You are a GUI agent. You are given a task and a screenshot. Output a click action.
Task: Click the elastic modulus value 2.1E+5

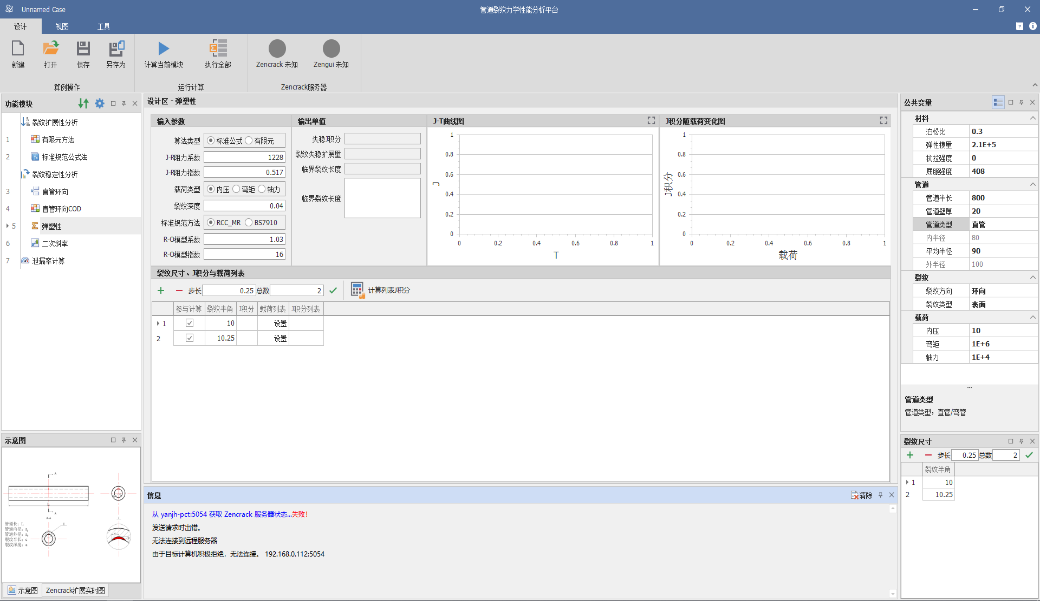(1004, 145)
